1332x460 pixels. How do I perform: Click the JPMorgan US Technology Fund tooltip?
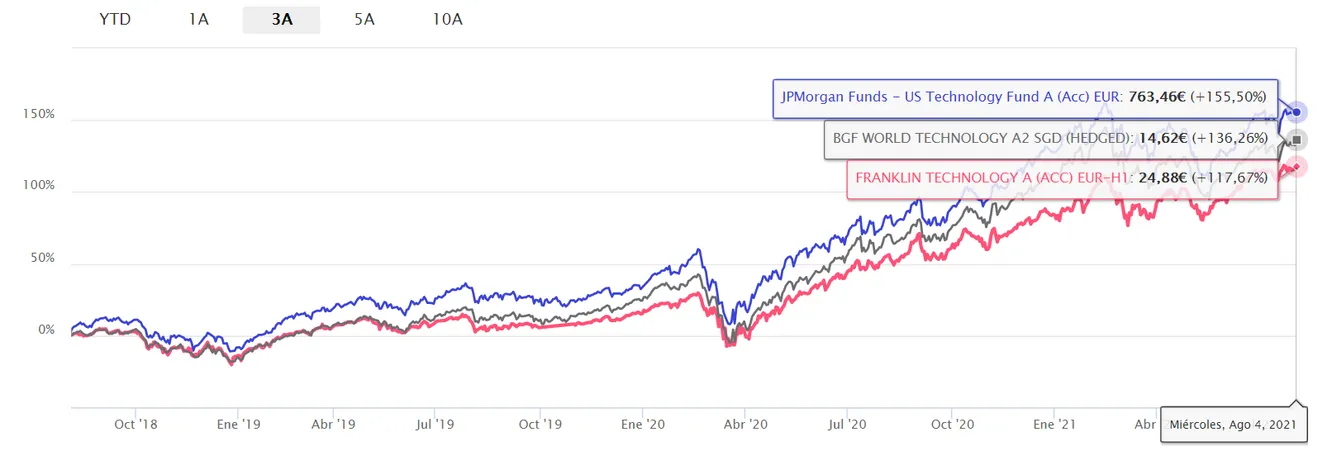coord(1025,98)
